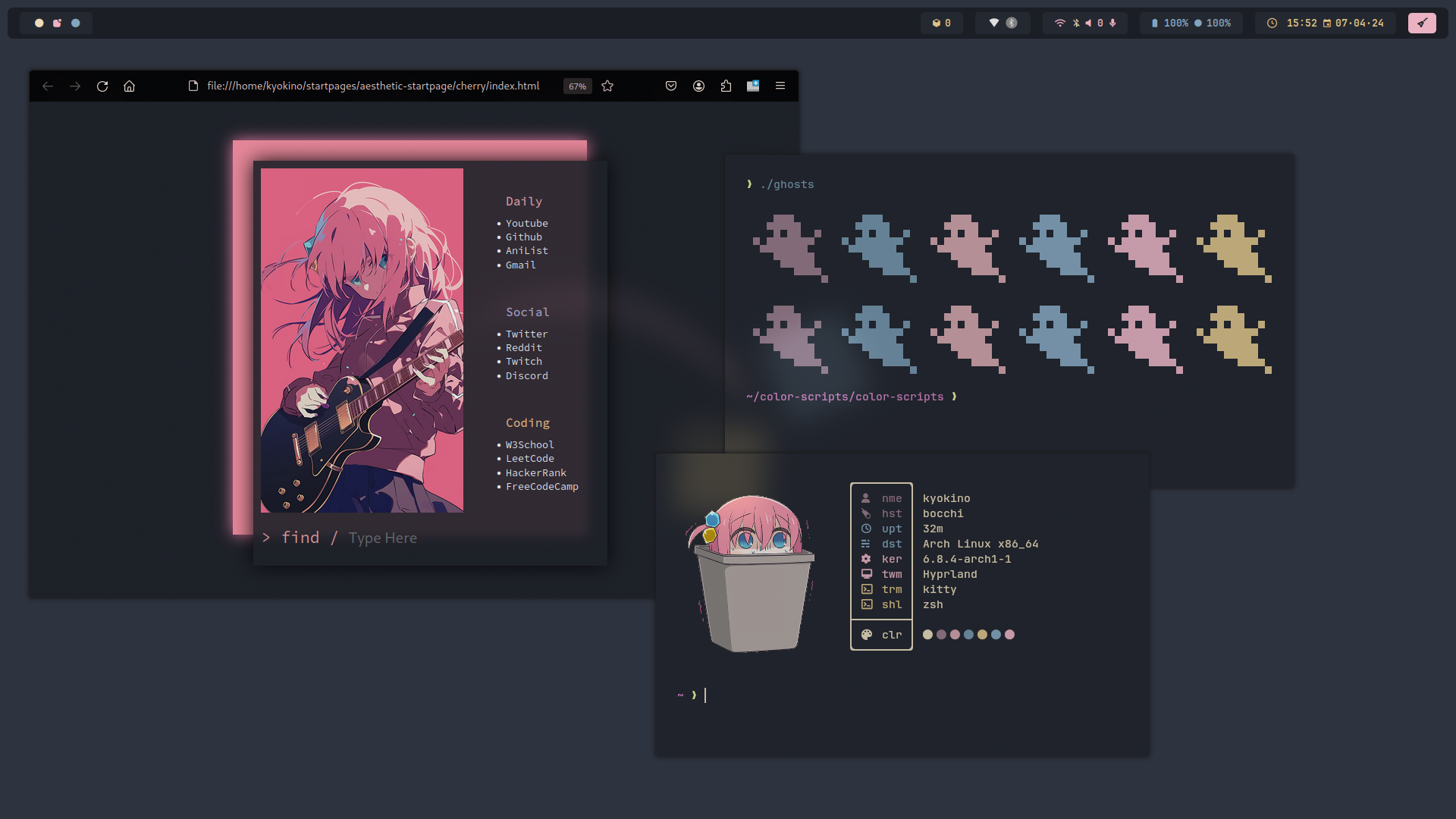Open the Firefox hamburger menu
Image resolution: width=1456 pixels, height=819 pixels.
tap(780, 86)
